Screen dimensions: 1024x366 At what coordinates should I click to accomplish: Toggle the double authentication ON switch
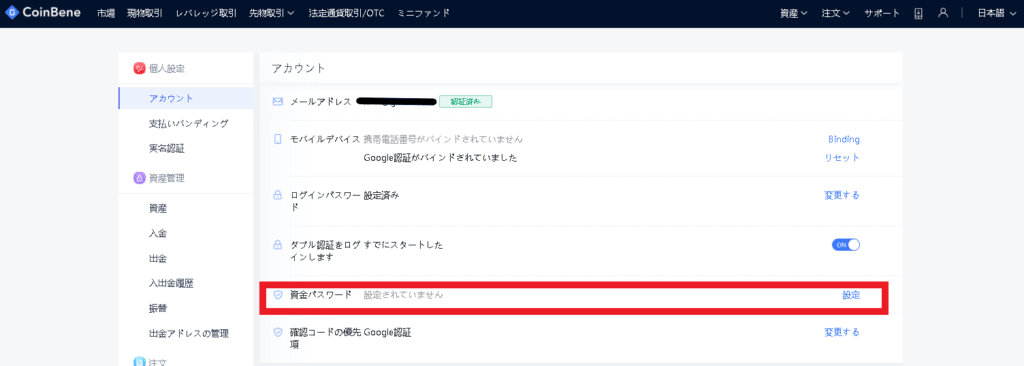click(x=846, y=244)
